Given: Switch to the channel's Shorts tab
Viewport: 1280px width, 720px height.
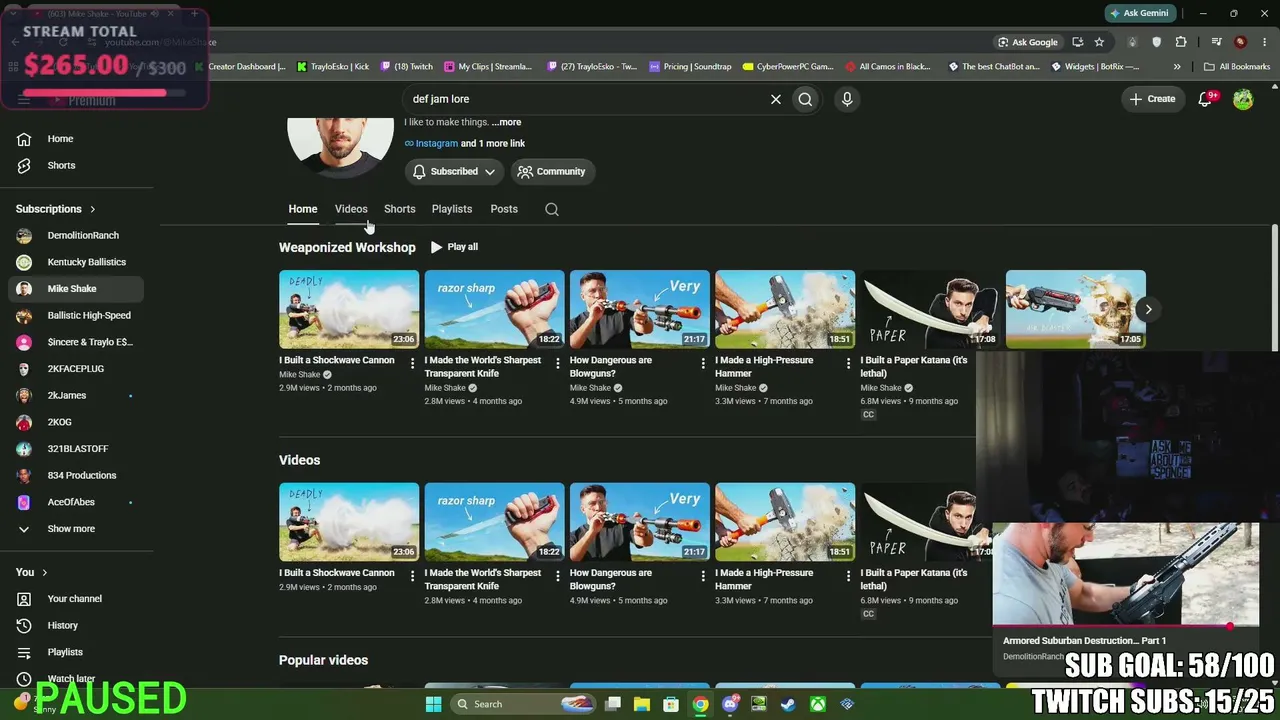Looking at the screenshot, I should (x=400, y=209).
